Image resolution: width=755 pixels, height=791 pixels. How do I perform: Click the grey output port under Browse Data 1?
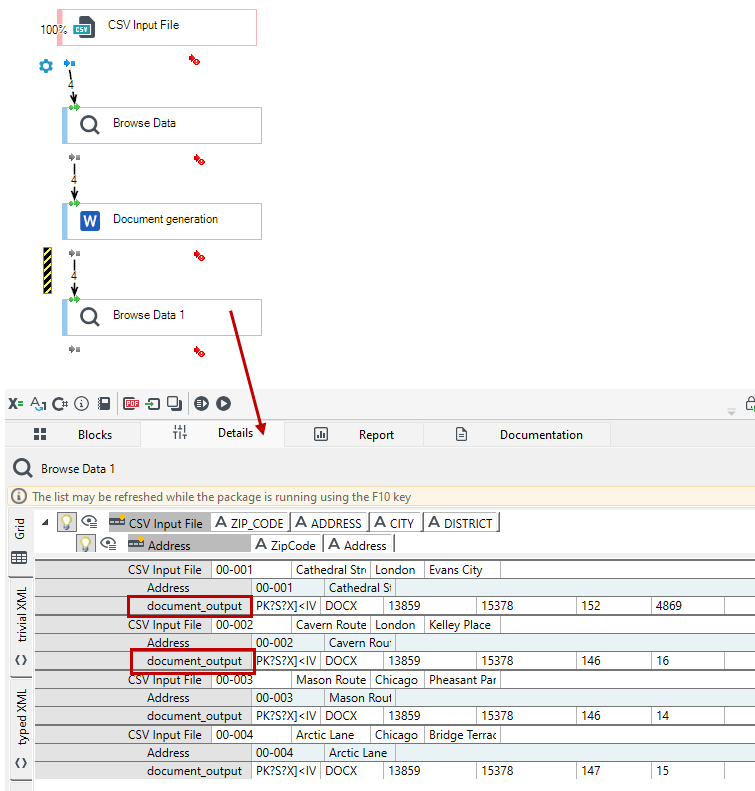pyautogui.click(x=75, y=349)
